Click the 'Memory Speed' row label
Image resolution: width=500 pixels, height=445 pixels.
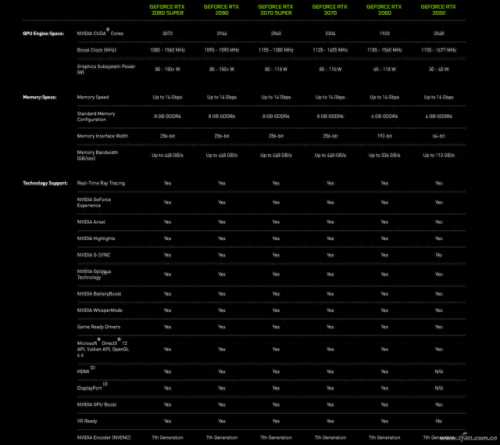[x=93, y=97]
